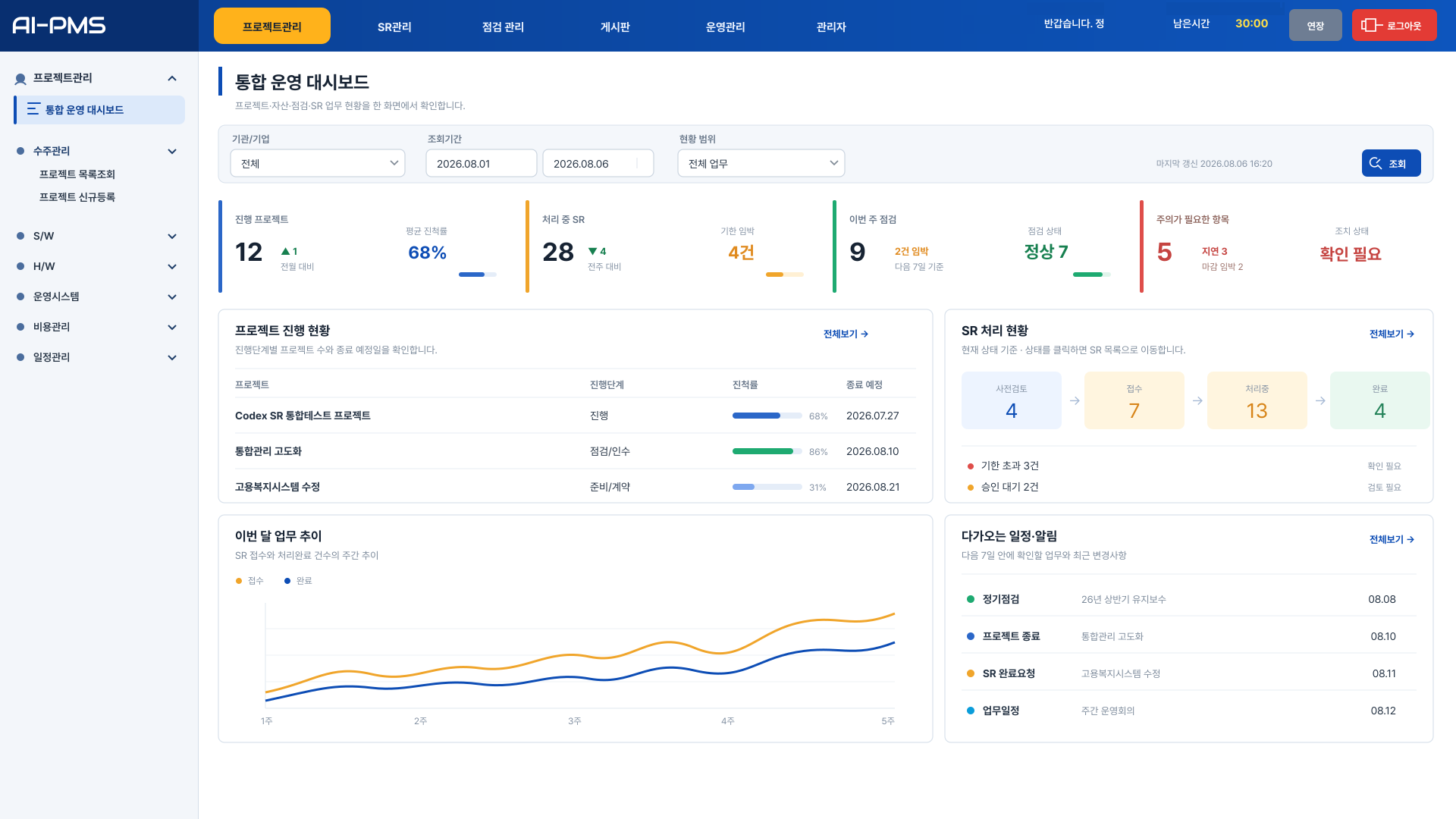Click the 로그아웃 button

(1394, 25)
